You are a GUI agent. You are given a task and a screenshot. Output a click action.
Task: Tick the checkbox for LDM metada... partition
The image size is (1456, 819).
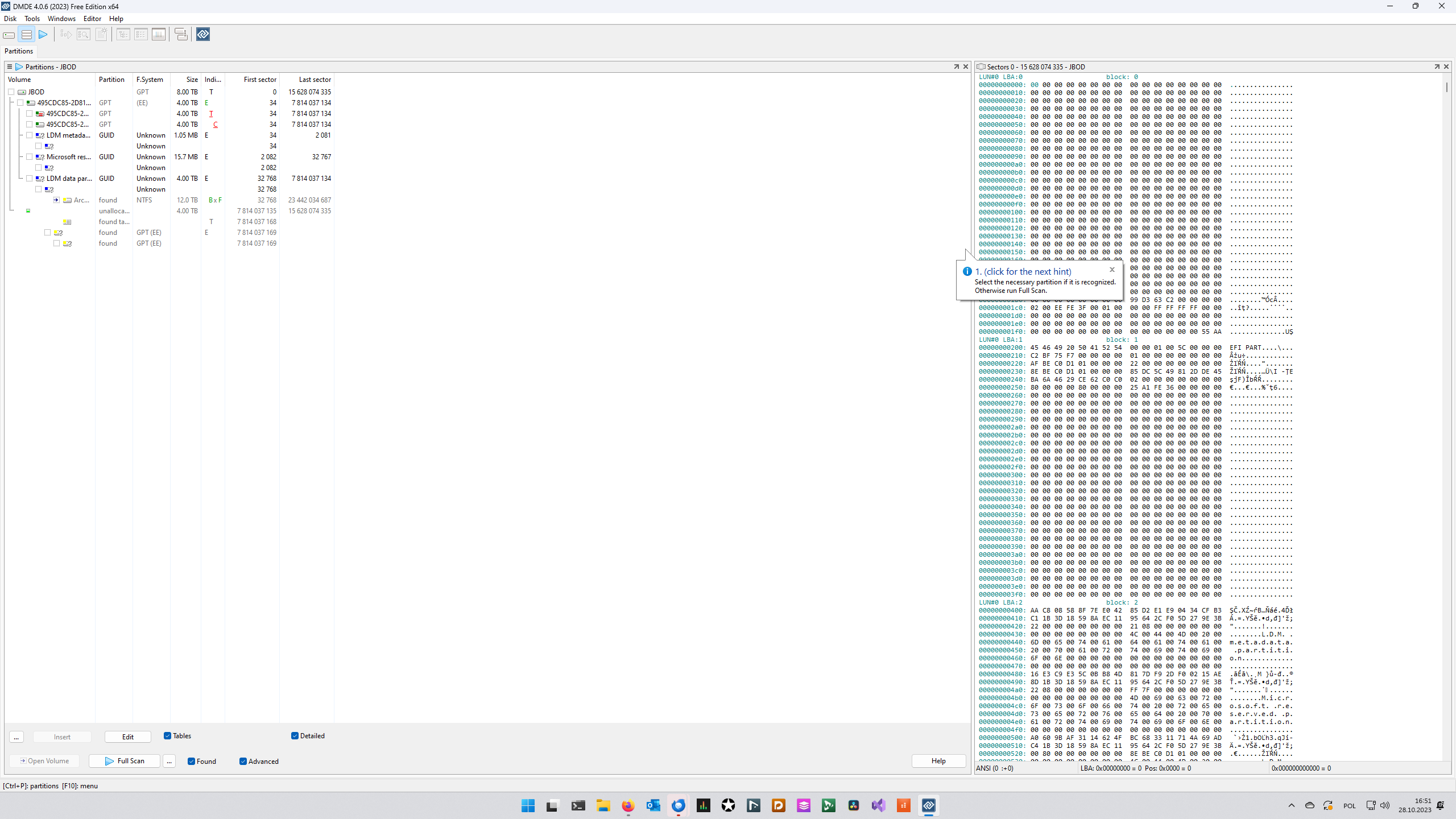(x=30, y=135)
